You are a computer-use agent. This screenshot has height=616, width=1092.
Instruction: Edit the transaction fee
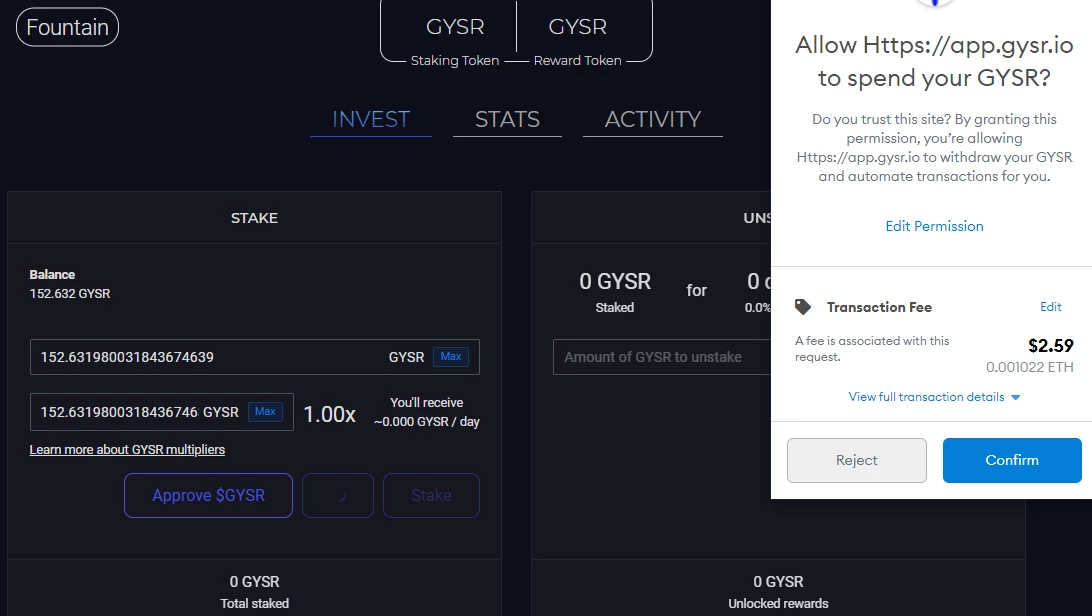[x=1050, y=307]
